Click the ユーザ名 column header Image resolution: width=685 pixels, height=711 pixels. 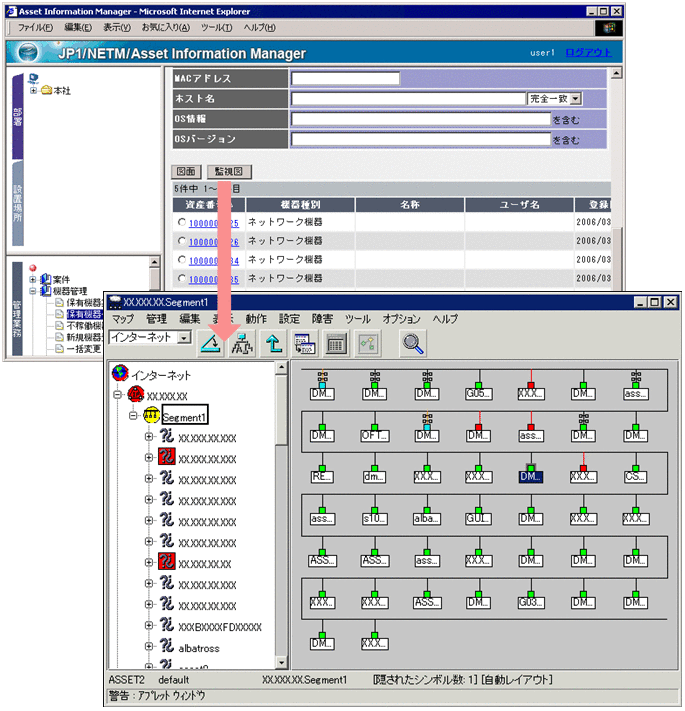[x=519, y=205]
